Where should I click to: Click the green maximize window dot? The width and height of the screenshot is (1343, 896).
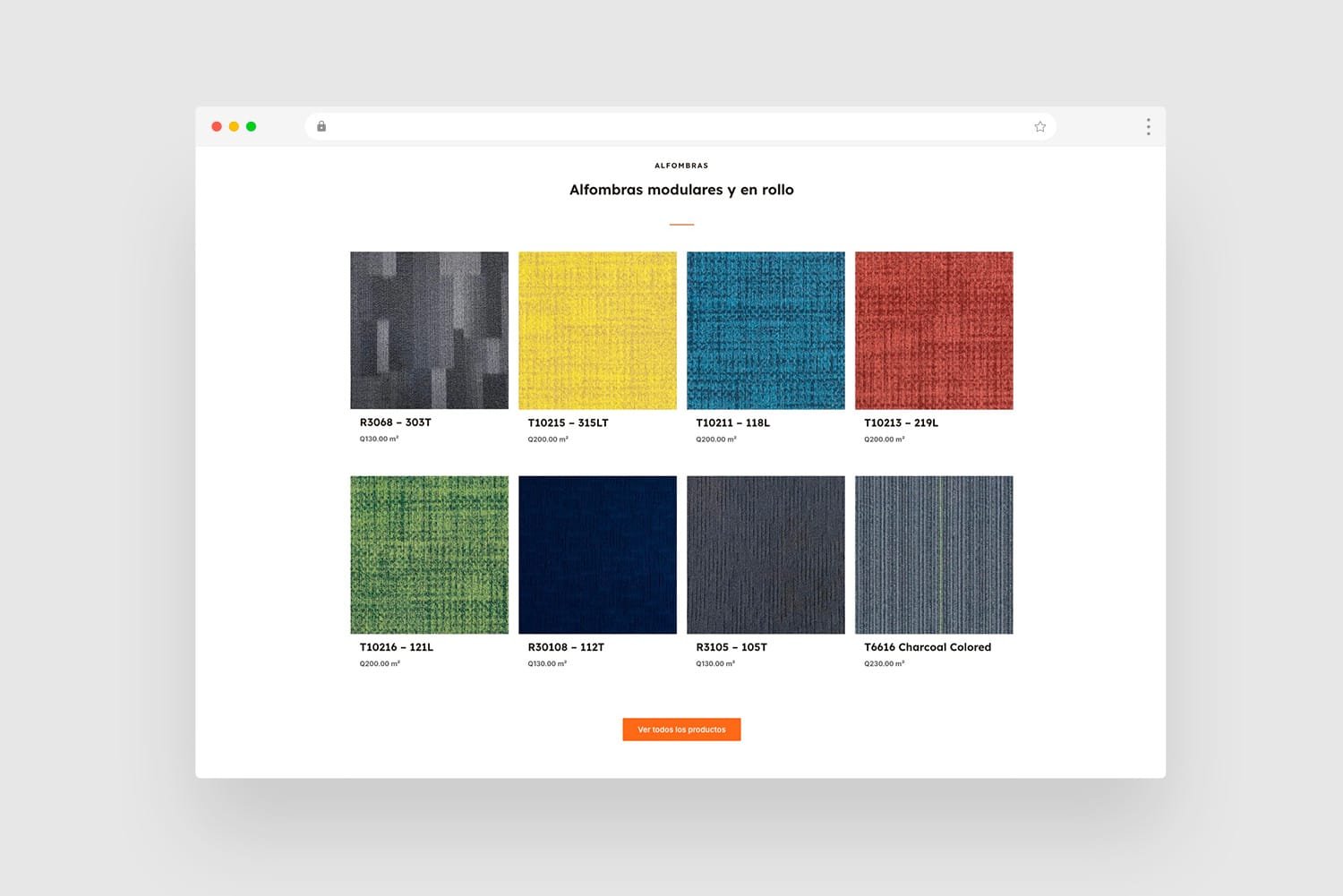pyautogui.click(x=252, y=126)
